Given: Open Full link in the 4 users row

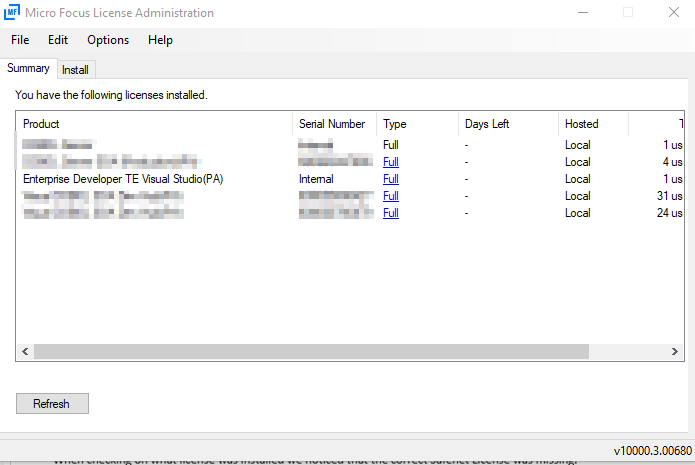Looking at the screenshot, I should 391,162.
